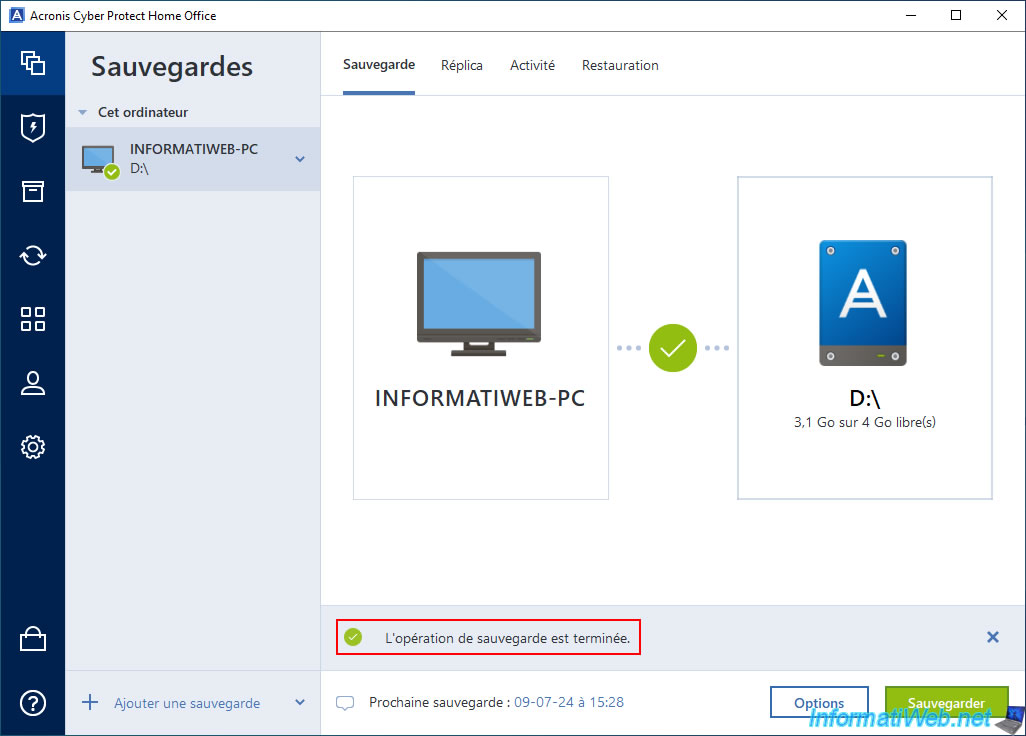Open the Help question mark icon

click(33, 703)
